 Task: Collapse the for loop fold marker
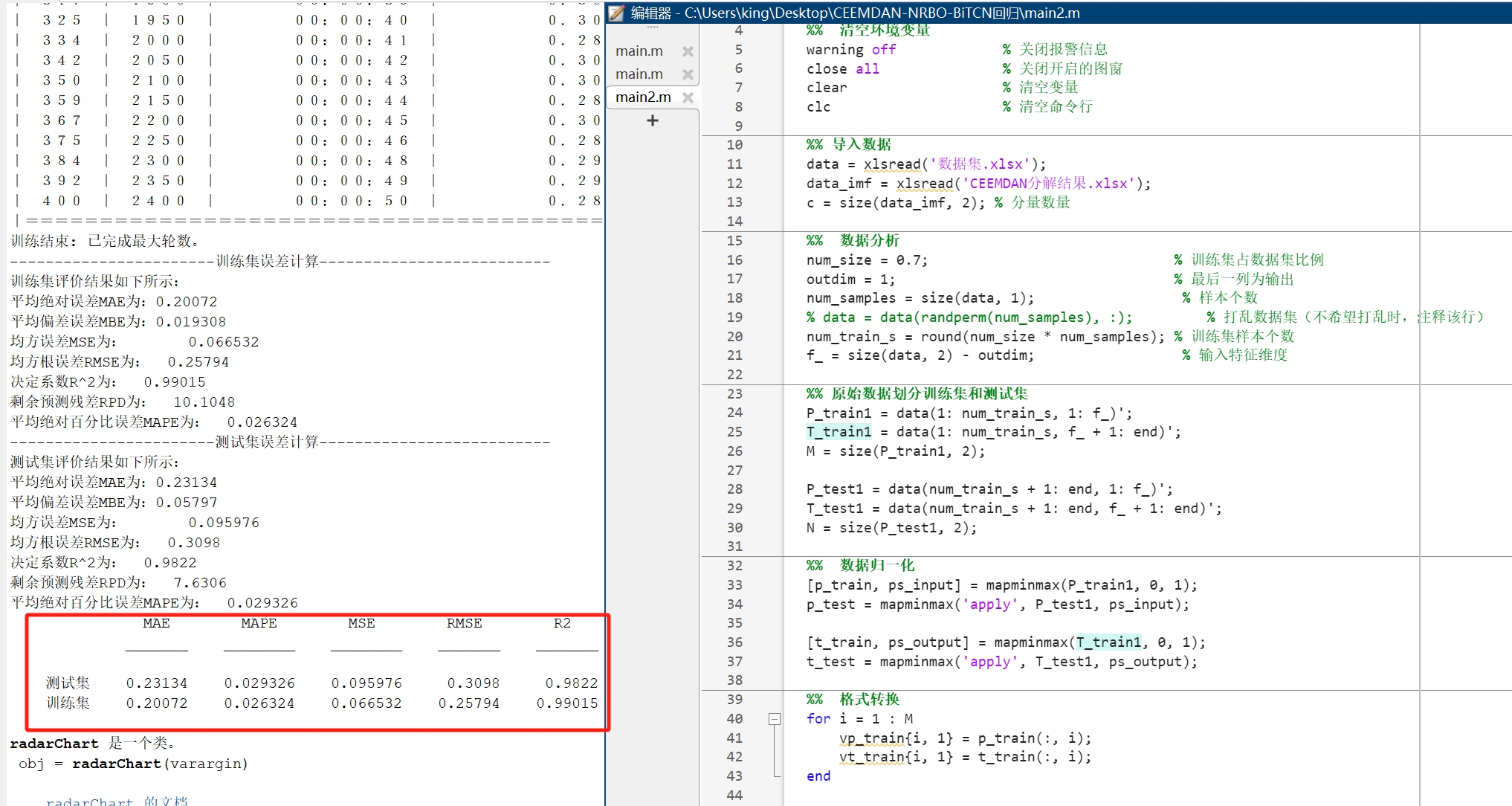[774, 719]
